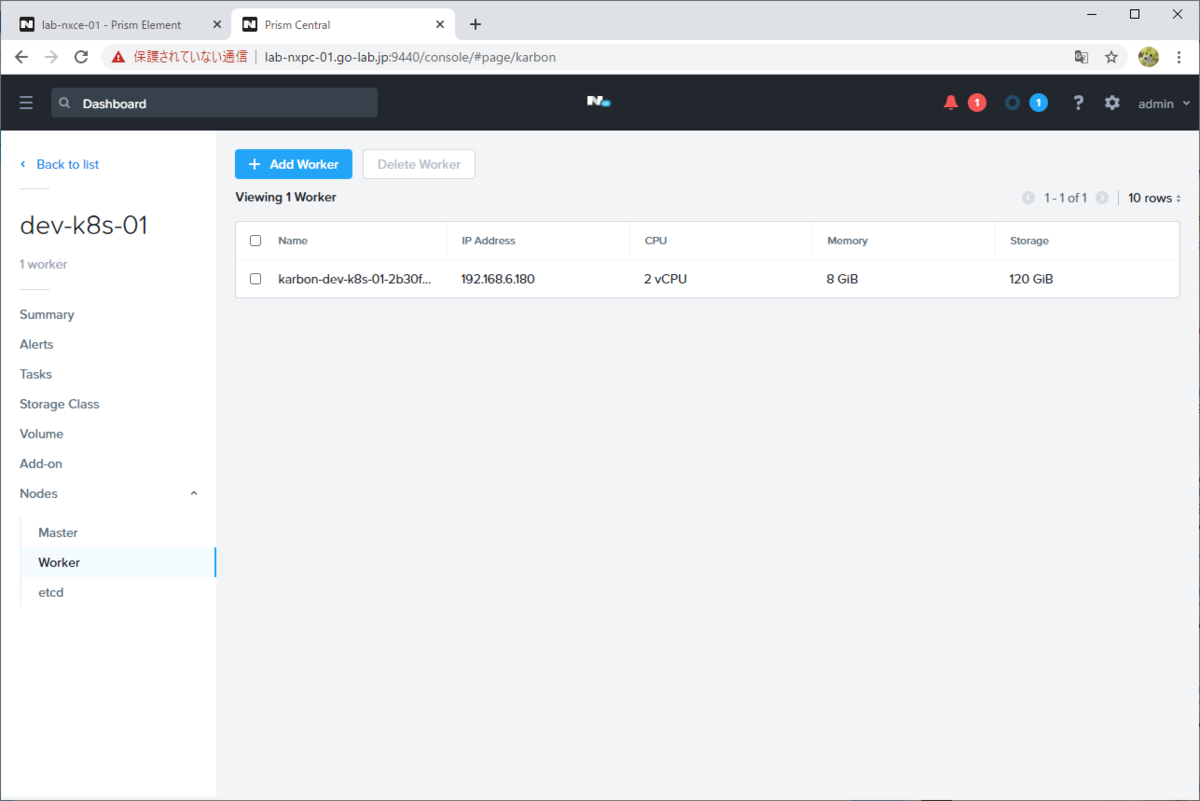The width and height of the screenshot is (1200, 801).
Task: Click IP address 192.168.6.180
Action: [x=498, y=279]
